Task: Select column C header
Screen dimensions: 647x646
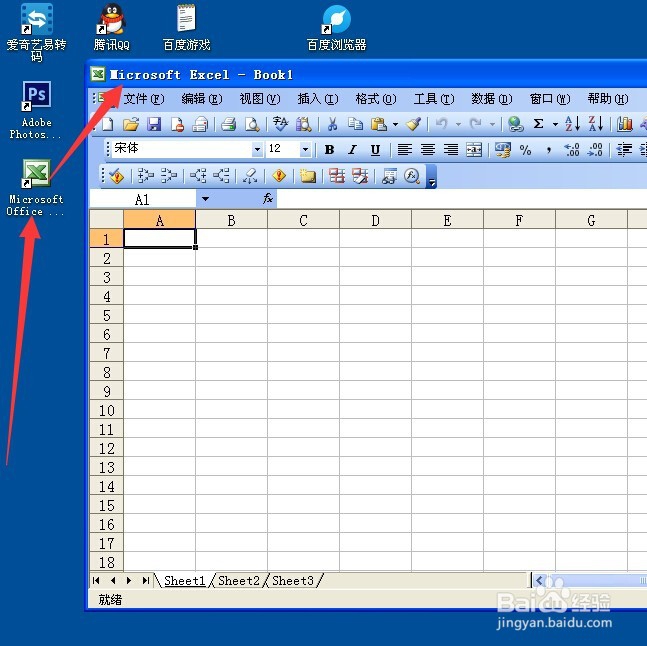Action: click(303, 220)
